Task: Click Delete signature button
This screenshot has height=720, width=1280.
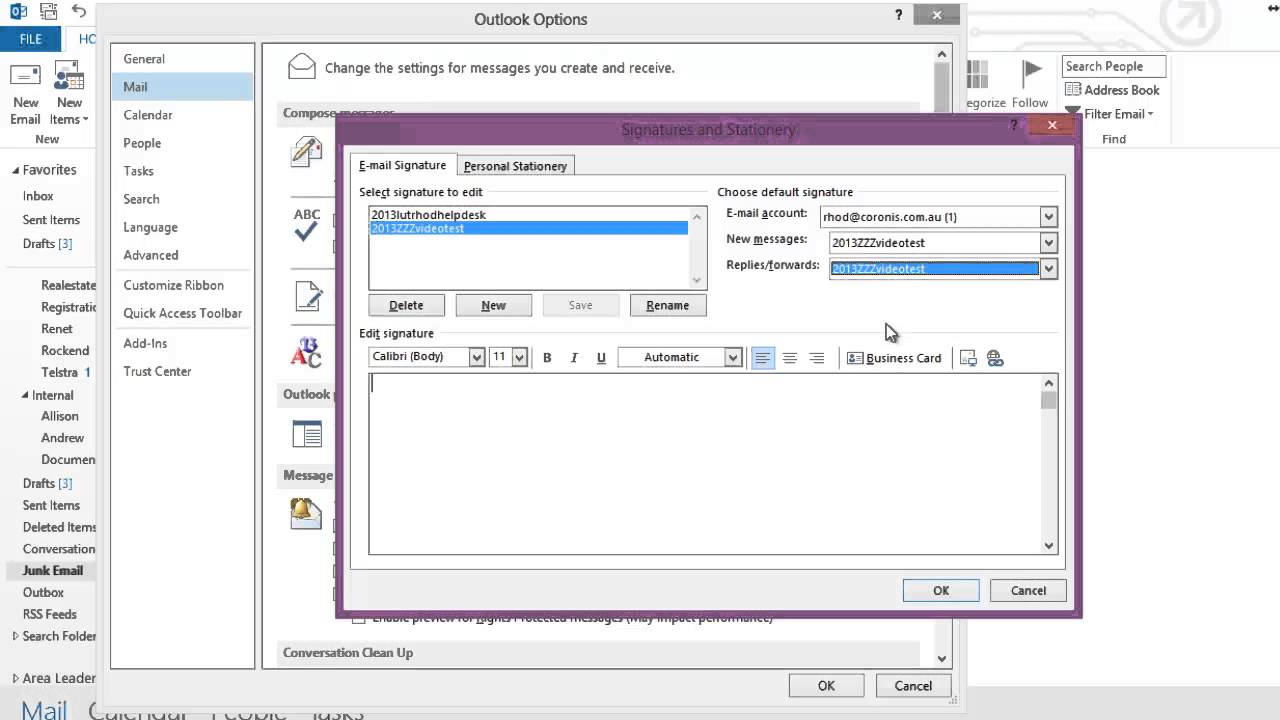Action: (x=406, y=305)
